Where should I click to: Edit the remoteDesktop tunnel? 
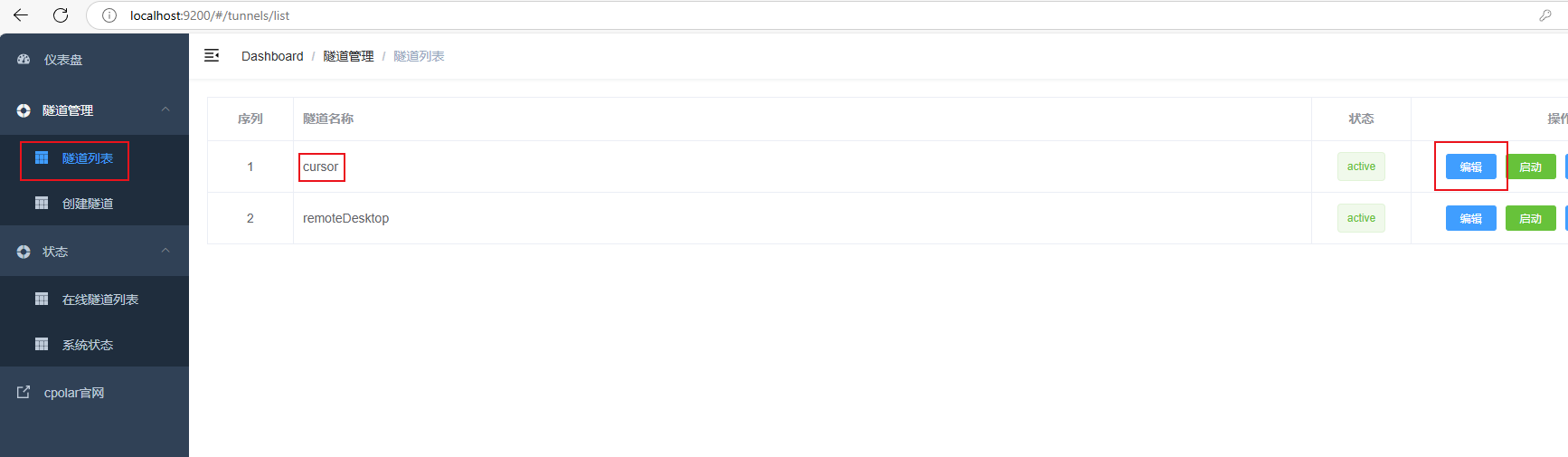click(x=1470, y=218)
